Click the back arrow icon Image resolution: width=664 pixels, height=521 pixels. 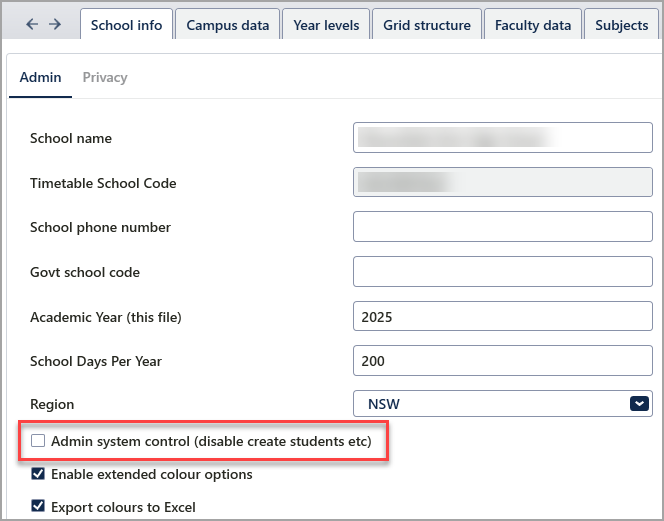point(32,25)
